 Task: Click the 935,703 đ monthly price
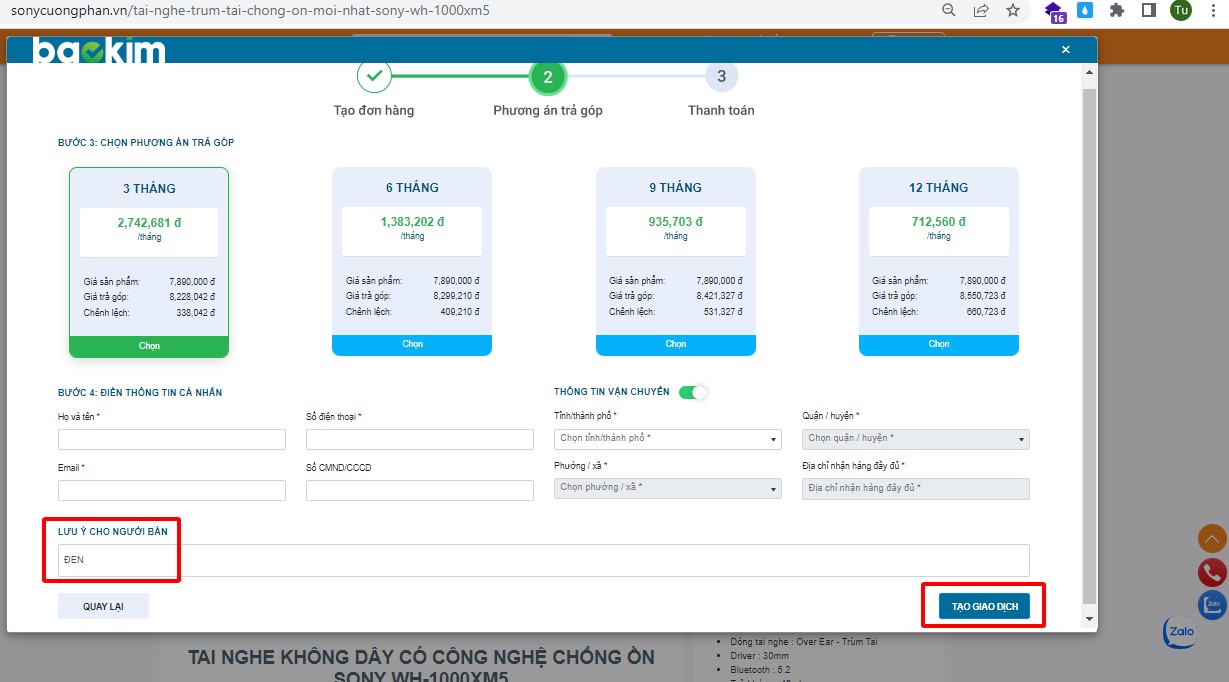[x=676, y=222]
